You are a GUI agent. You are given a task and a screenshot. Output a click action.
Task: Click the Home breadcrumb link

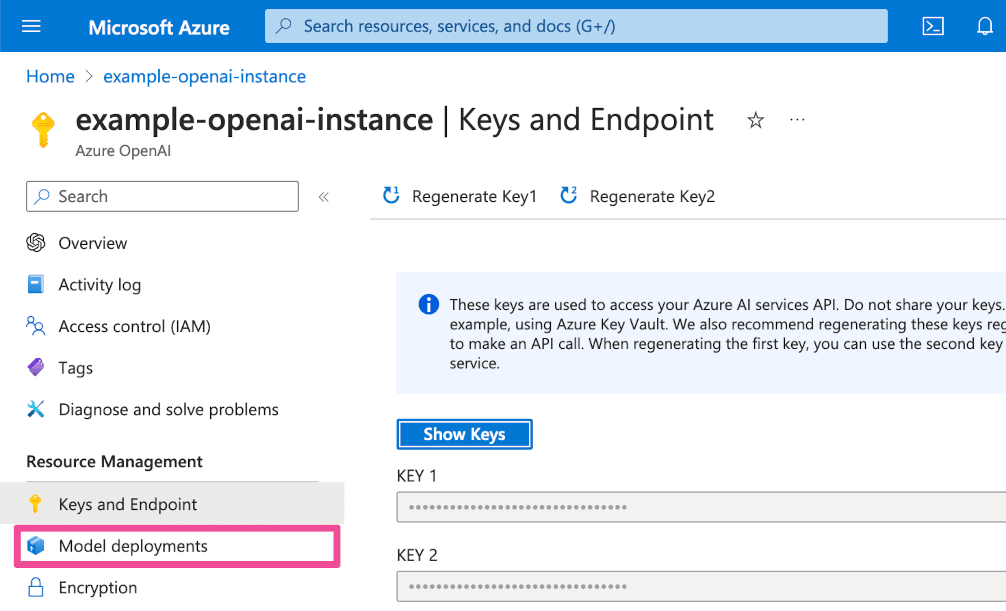tap(50, 76)
